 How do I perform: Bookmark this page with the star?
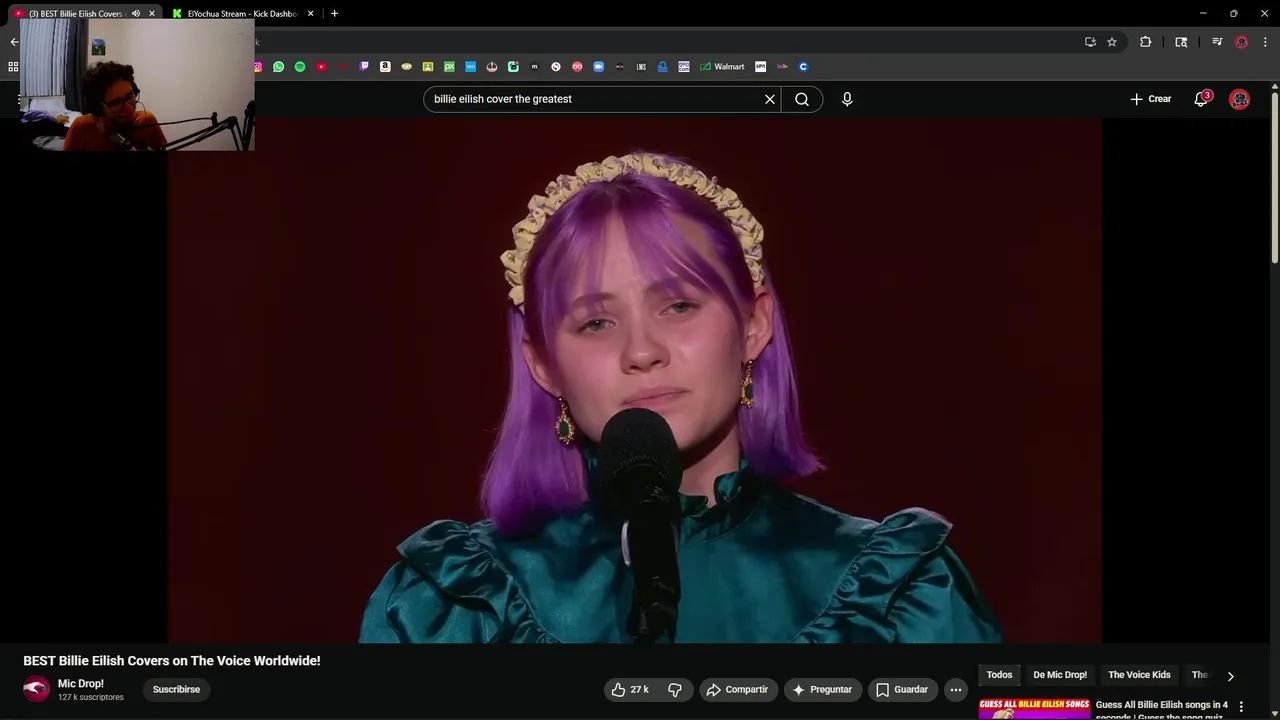pyautogui.click(x=1112, y=42)
